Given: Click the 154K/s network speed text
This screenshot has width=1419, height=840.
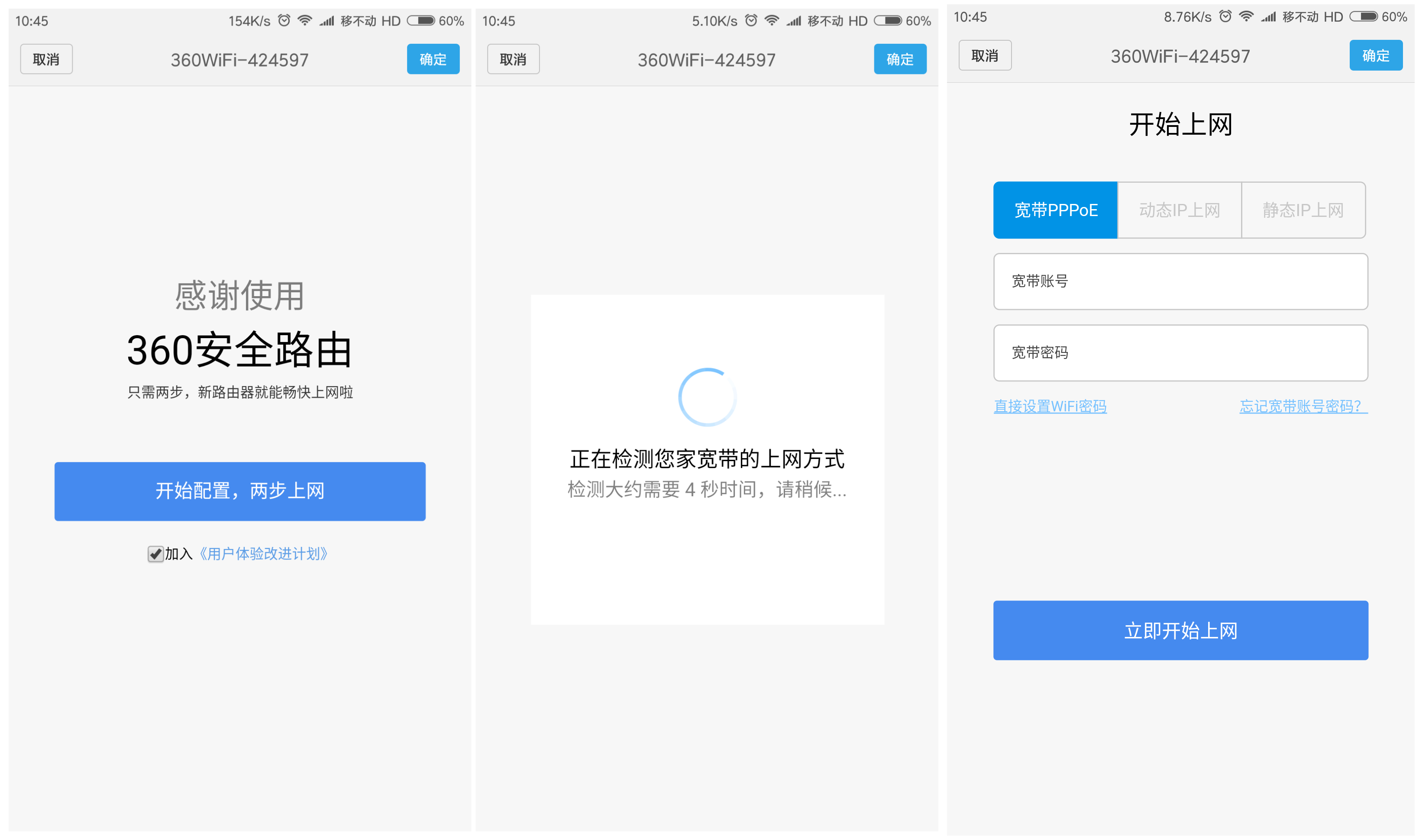Looking at the screenshot, I should (249, 22).
